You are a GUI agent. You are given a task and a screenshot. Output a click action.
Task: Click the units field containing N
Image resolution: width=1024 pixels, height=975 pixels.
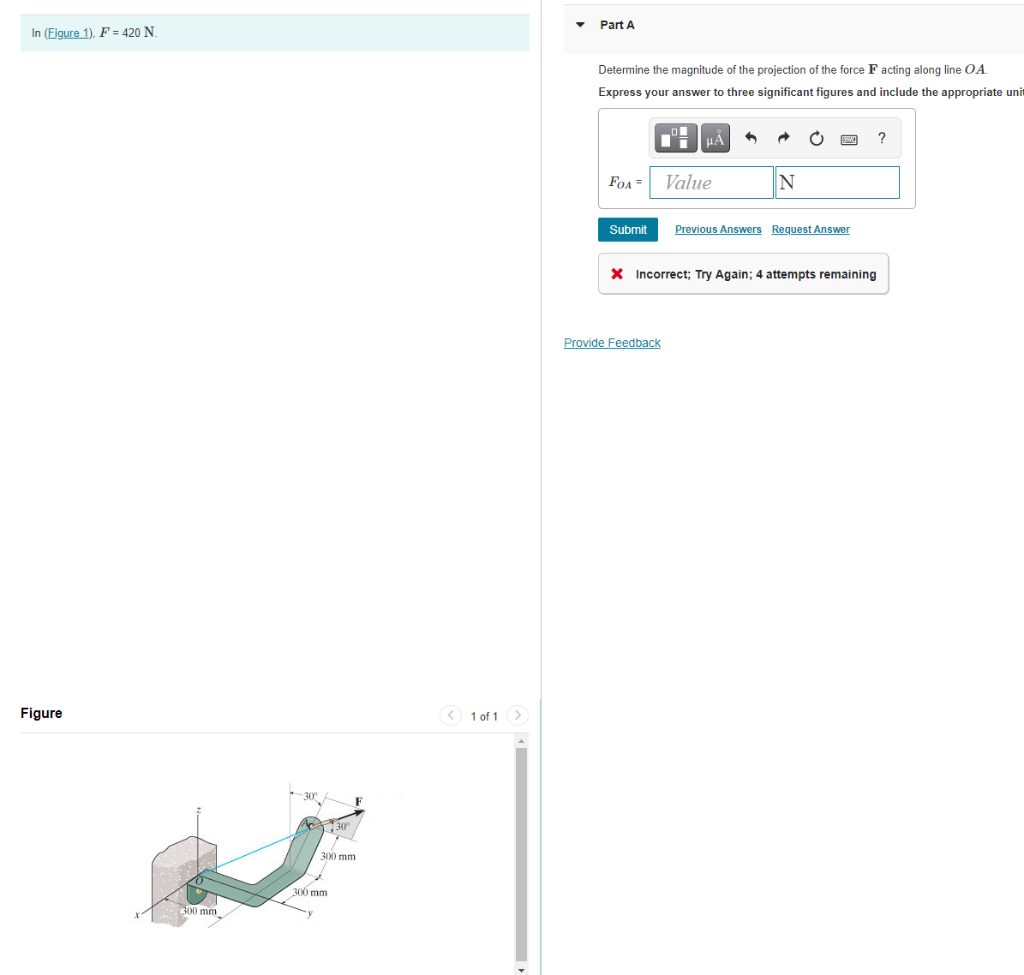click(x=837, y=182)
